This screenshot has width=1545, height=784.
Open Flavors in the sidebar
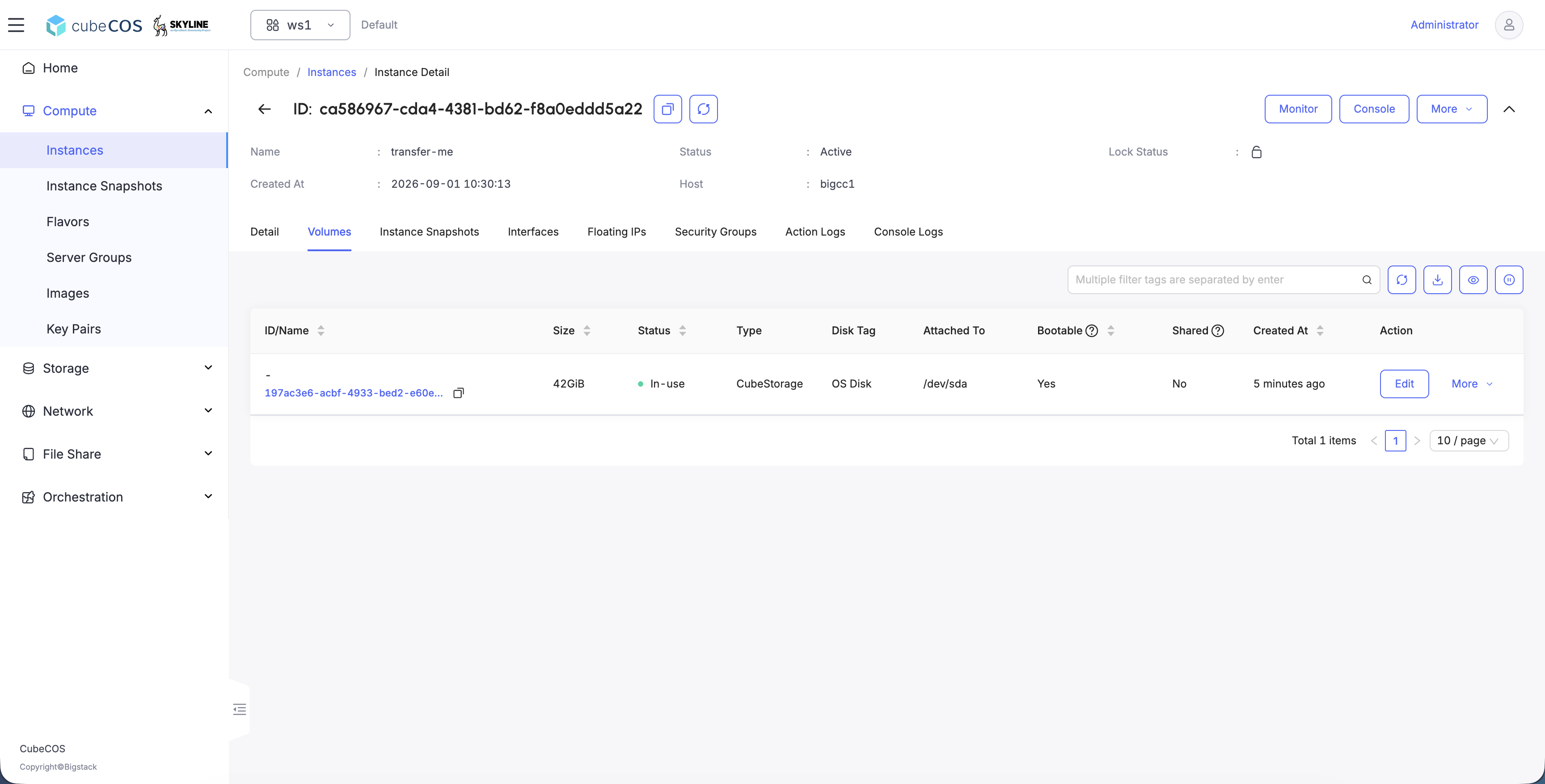[x=114, y=222]
